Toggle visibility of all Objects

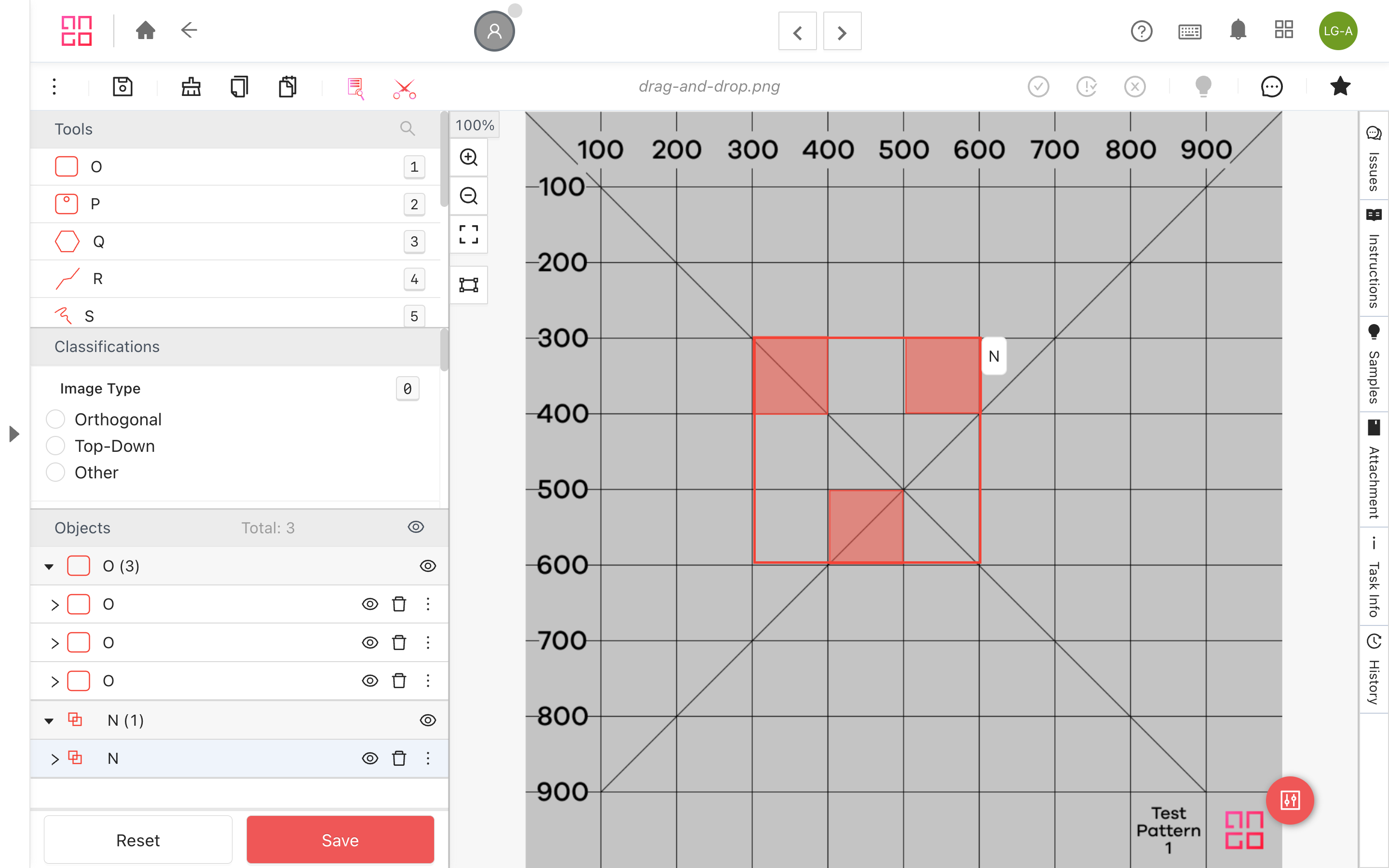point(416,527)
